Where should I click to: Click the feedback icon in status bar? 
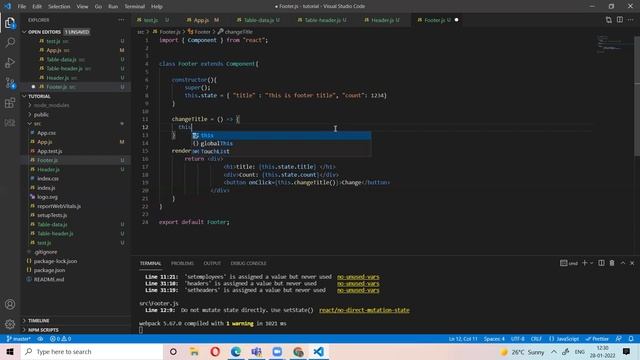point(619,339)
